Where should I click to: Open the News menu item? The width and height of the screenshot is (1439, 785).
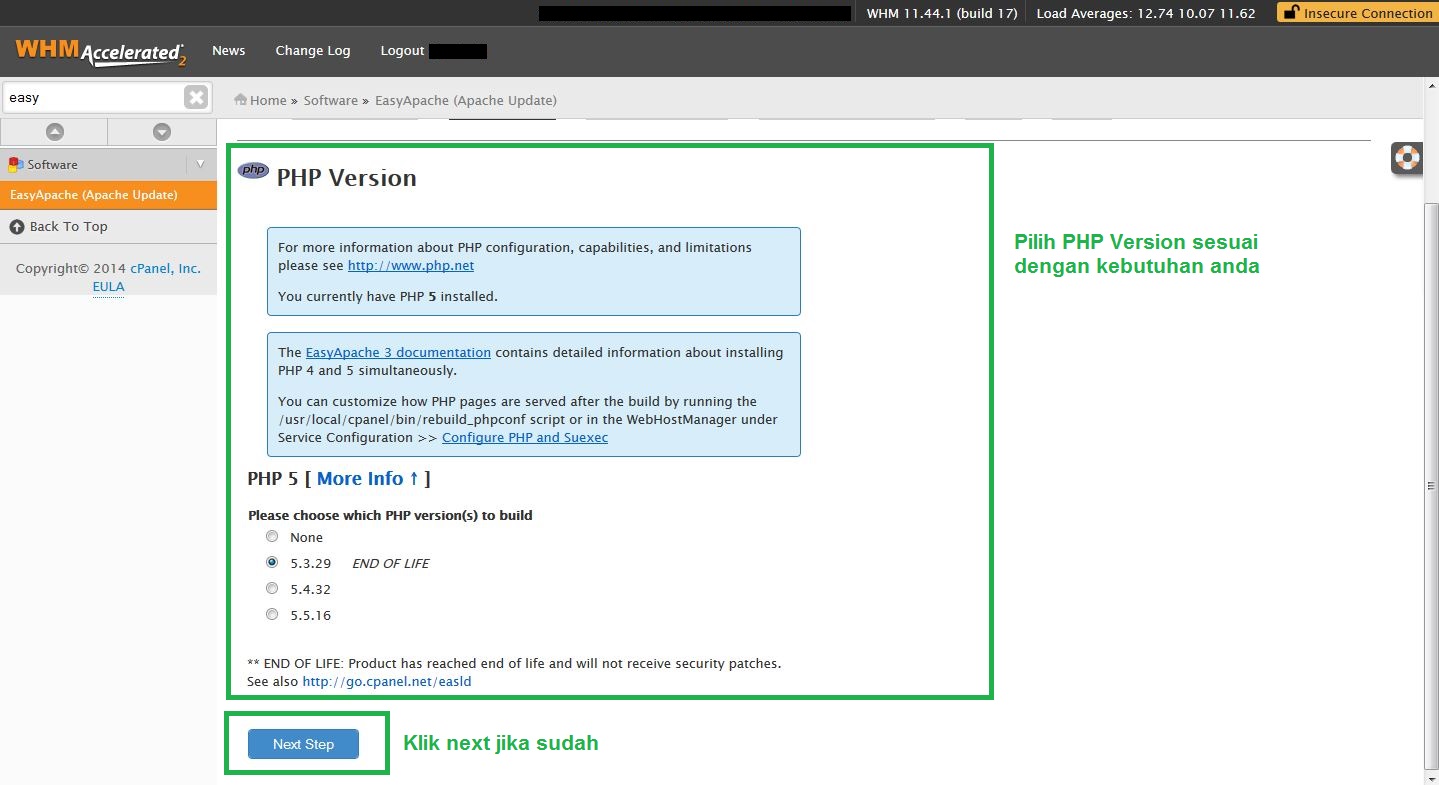228,51
